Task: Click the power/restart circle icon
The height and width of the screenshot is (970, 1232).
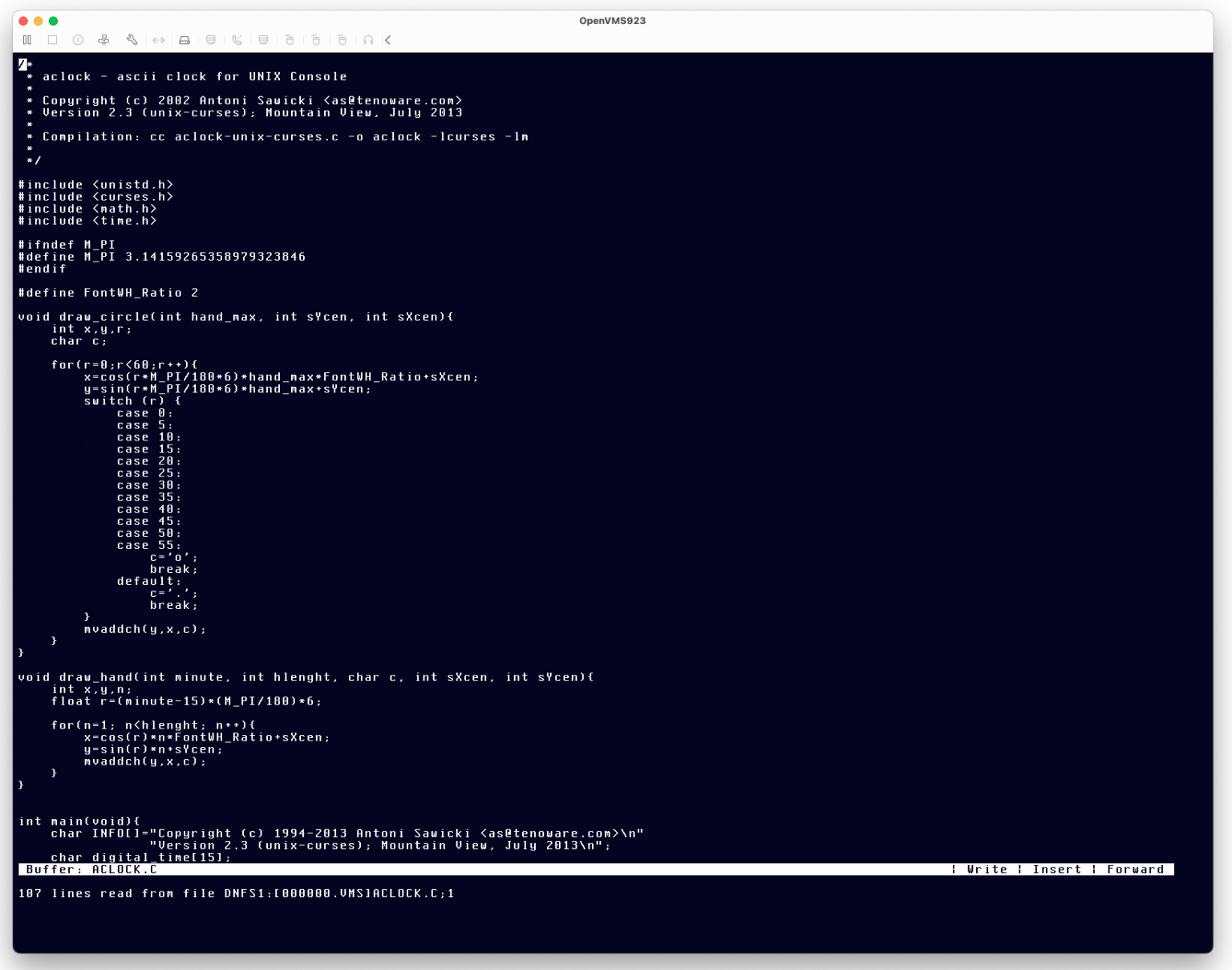Action: (x=78, y=40)
